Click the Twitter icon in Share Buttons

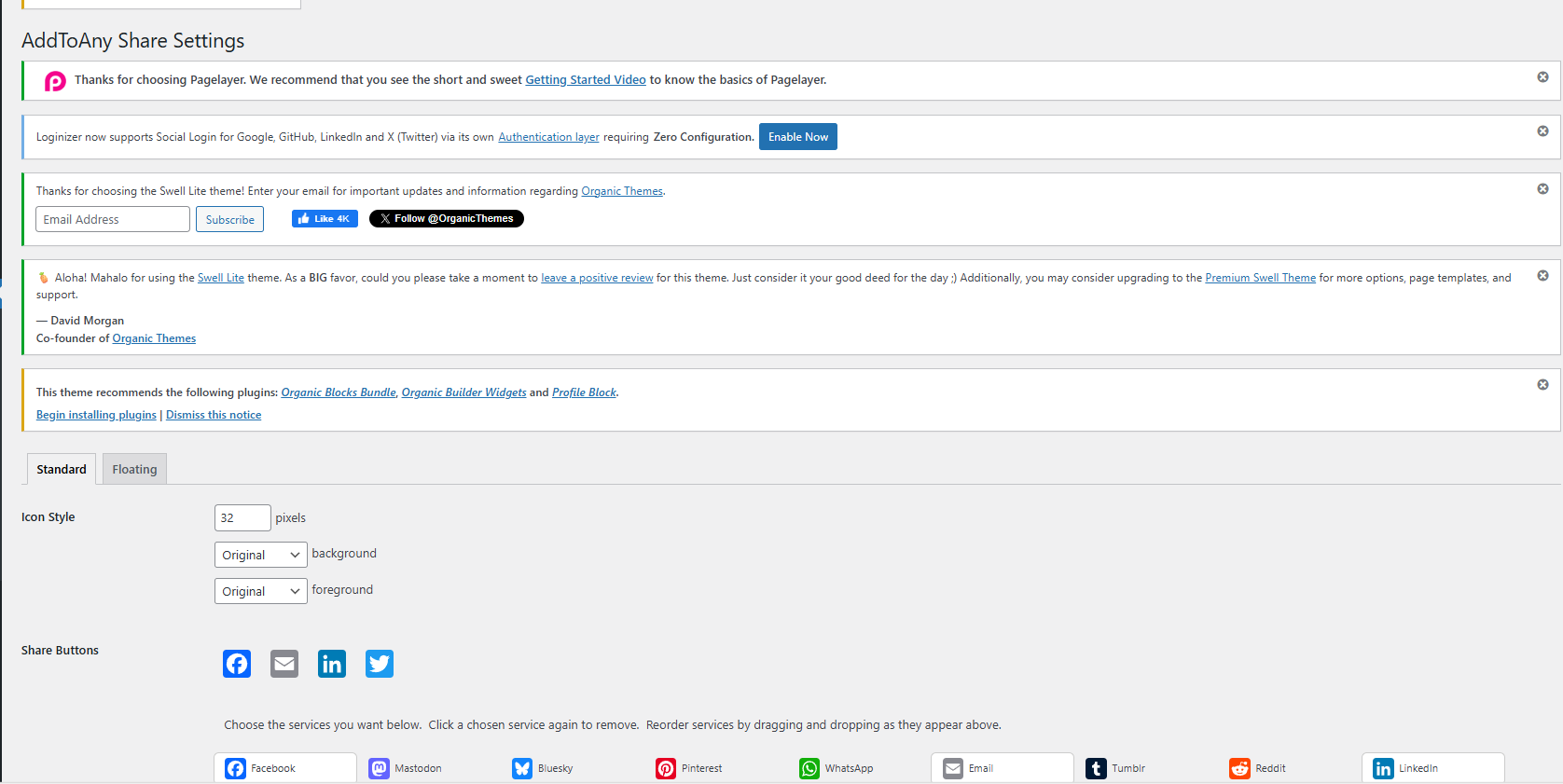tap(380, 664)
